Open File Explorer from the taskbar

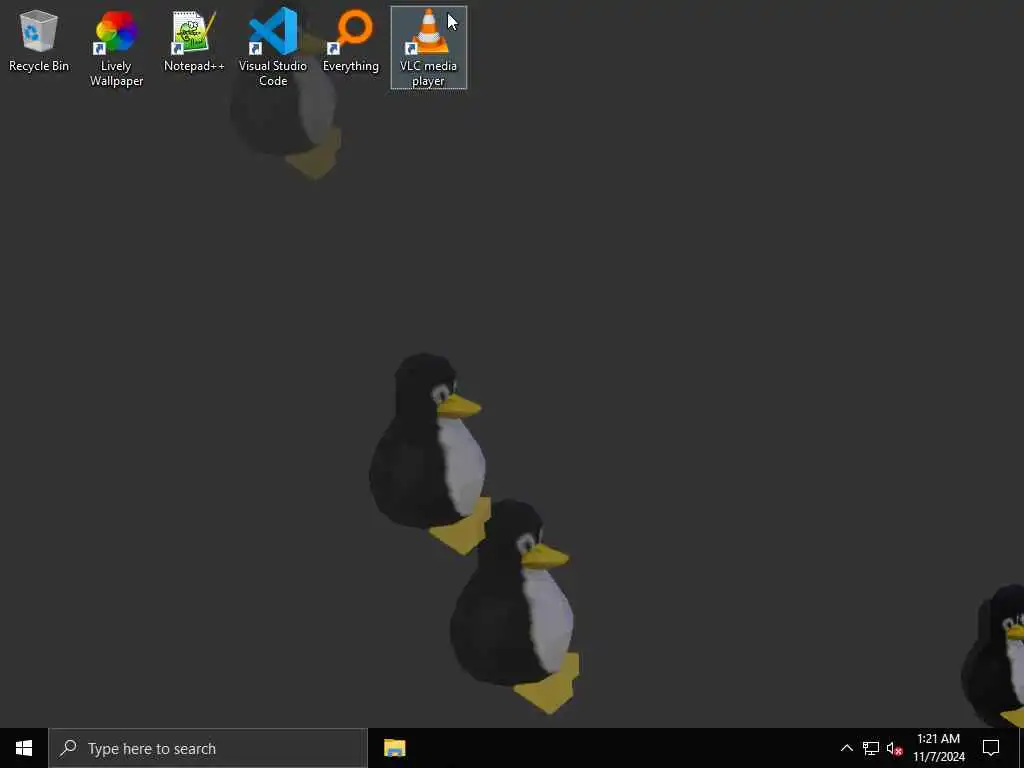394,748
